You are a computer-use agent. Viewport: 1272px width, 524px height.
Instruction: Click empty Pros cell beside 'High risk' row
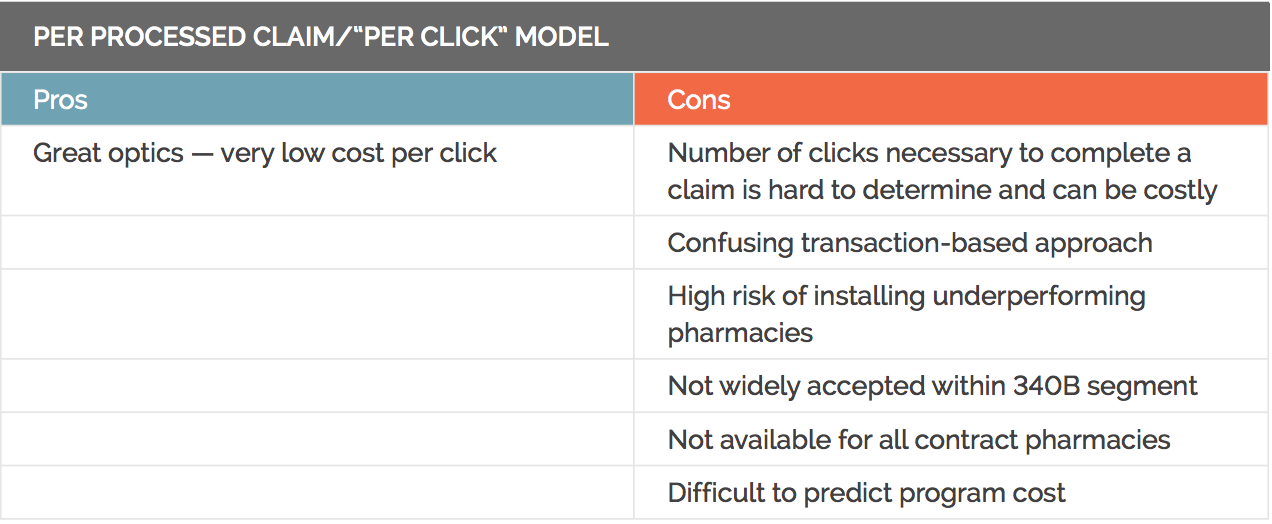point(317,314)
